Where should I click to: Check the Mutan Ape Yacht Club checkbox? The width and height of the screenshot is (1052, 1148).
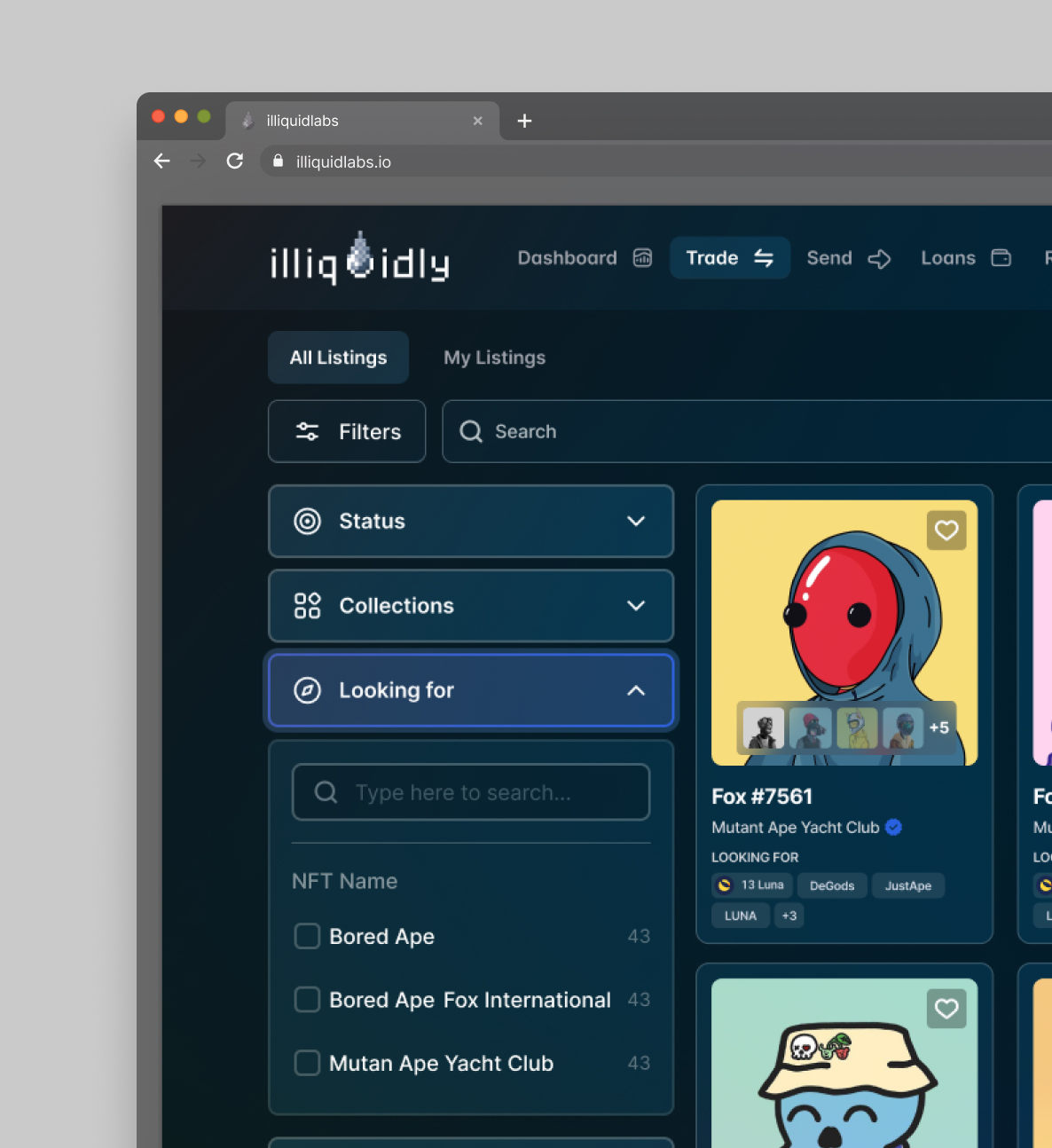pyautogui.click(x=307, y=1063)
